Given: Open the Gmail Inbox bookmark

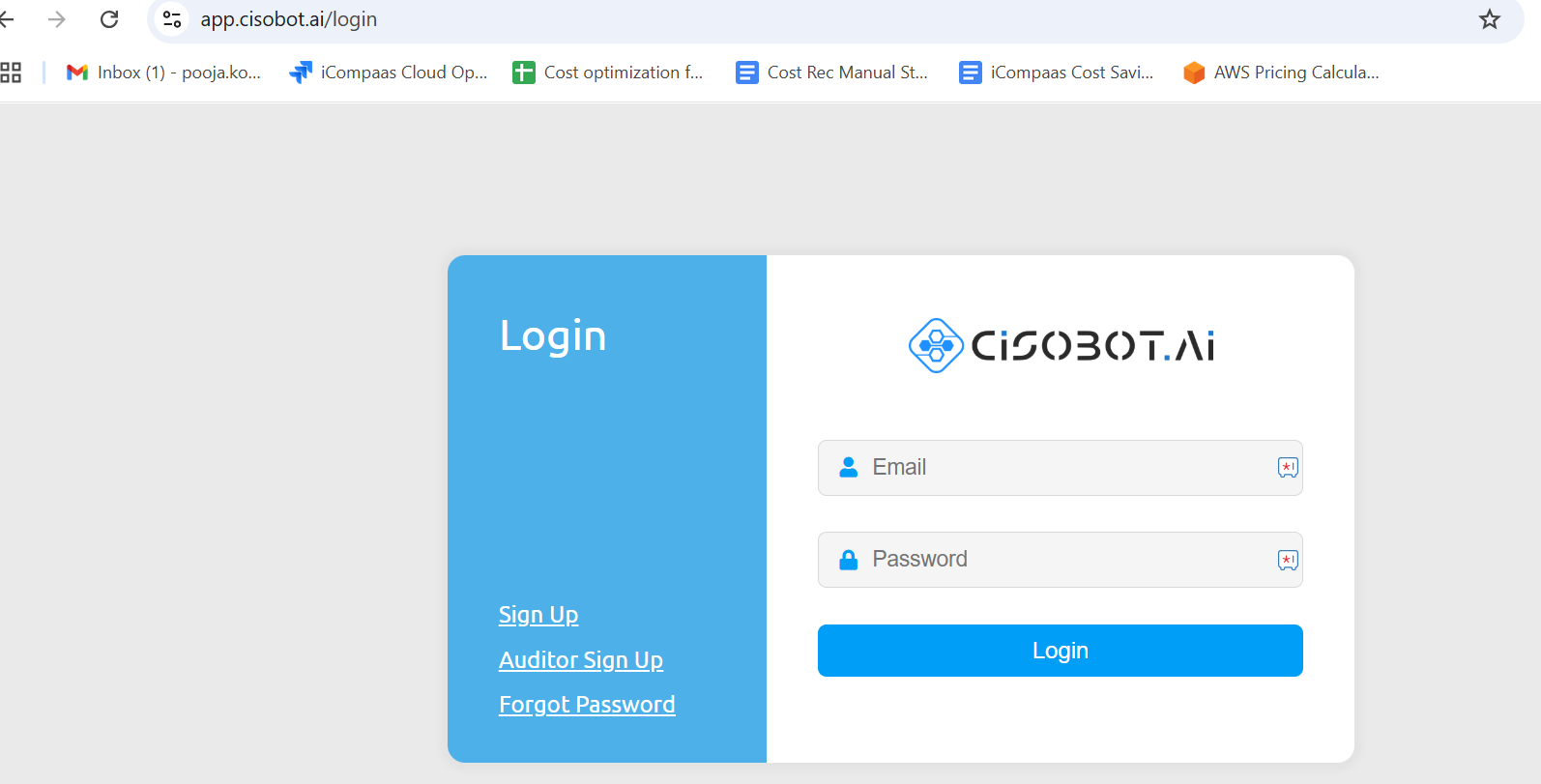Looking at the screenshot, I should click(163, 73).
